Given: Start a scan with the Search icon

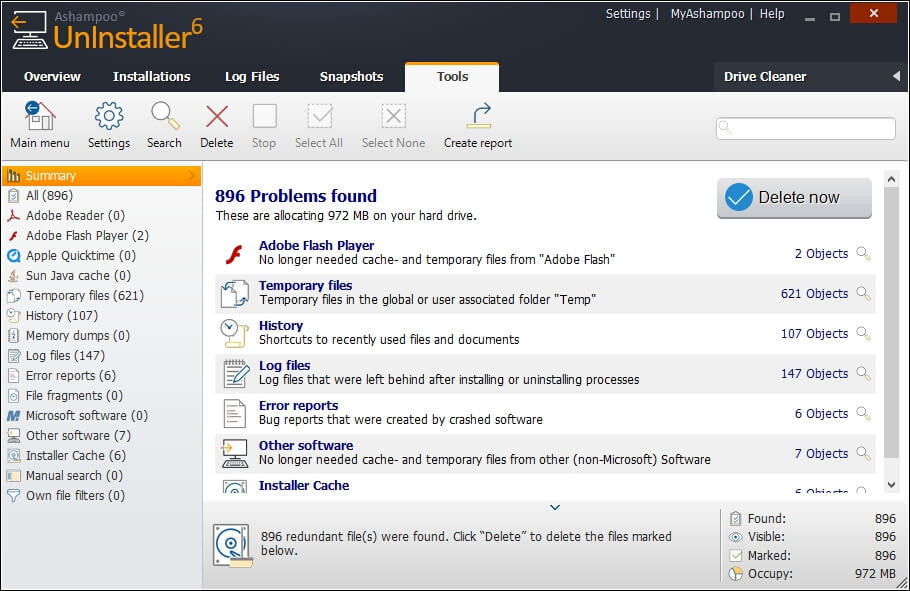Looking at the screenshot, I should click(164, 117).
